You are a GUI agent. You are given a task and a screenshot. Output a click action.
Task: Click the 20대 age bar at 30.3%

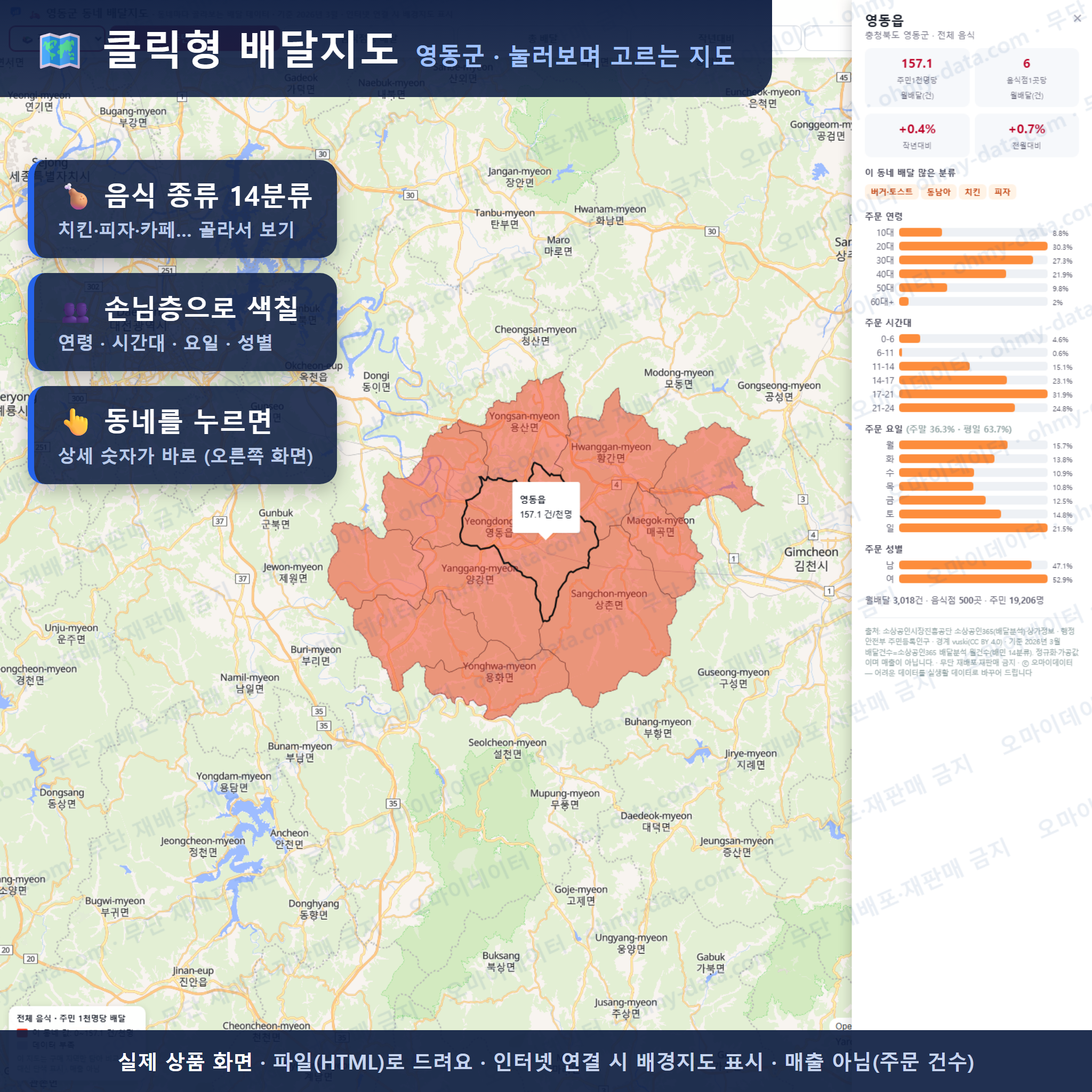[973, 246]
